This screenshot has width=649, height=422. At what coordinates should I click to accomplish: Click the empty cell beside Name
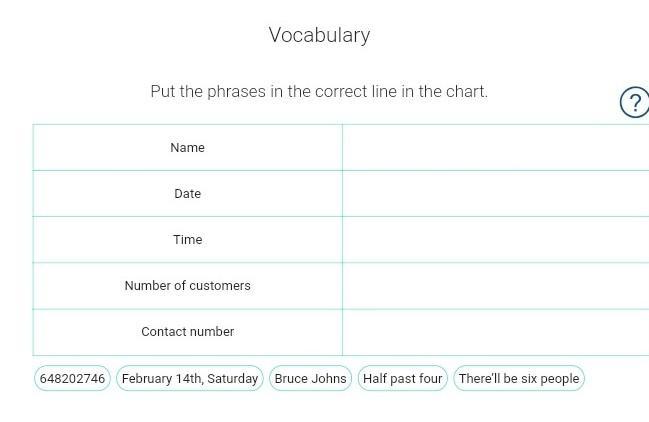496,147
